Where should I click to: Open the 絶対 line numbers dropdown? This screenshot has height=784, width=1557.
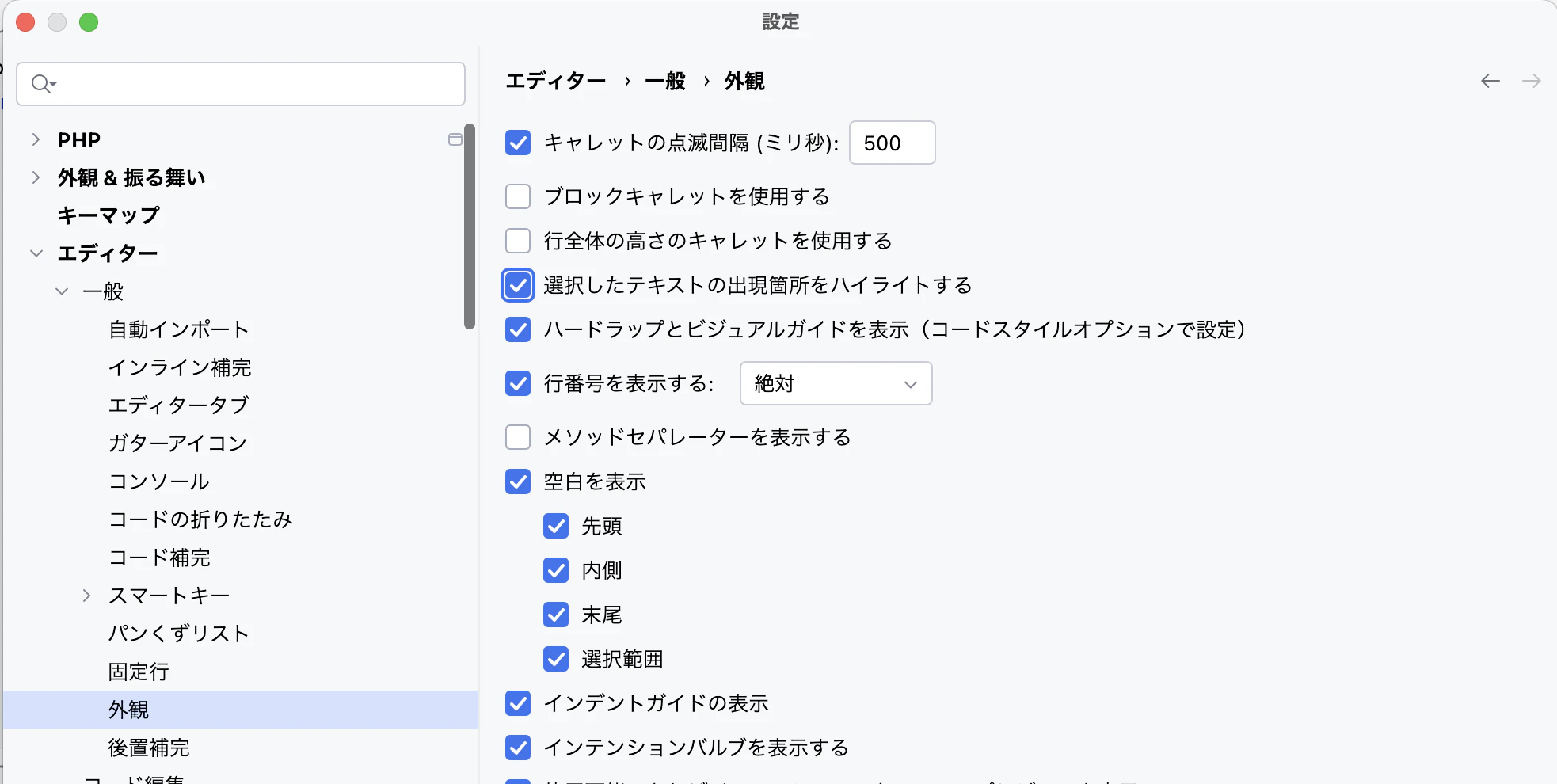[836, 383]
